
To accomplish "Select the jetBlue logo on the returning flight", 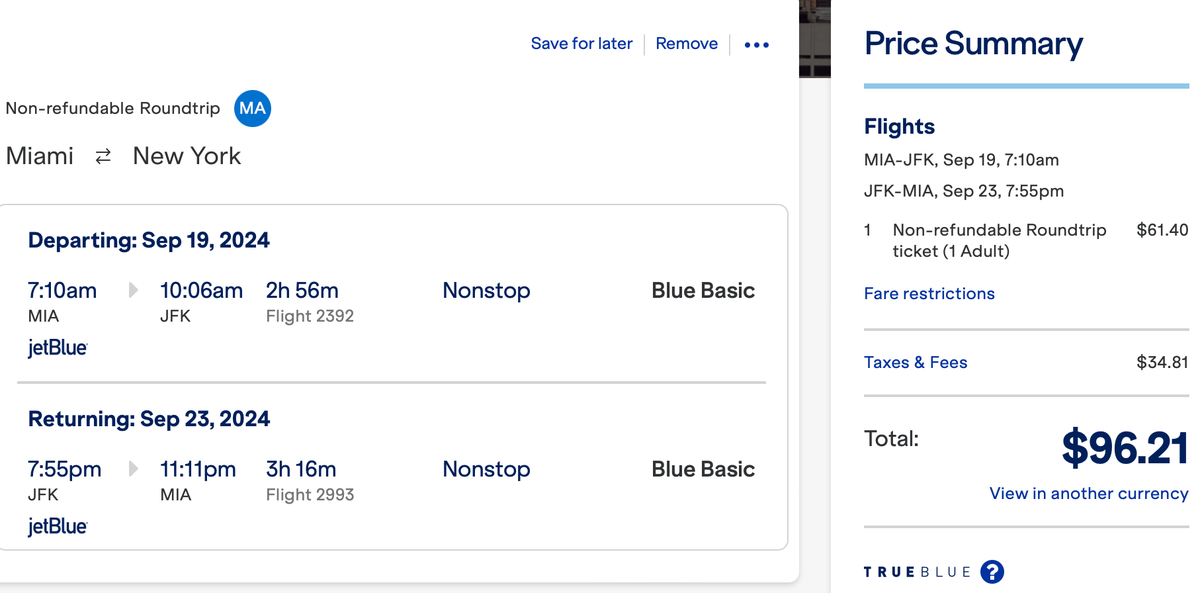I will tap(56, 526).
